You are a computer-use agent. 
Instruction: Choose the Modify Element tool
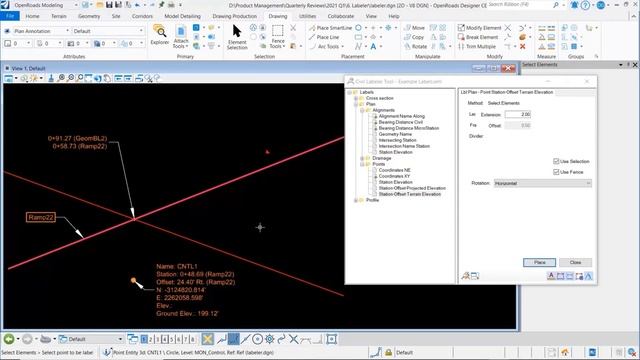click(x=479, y=28)
